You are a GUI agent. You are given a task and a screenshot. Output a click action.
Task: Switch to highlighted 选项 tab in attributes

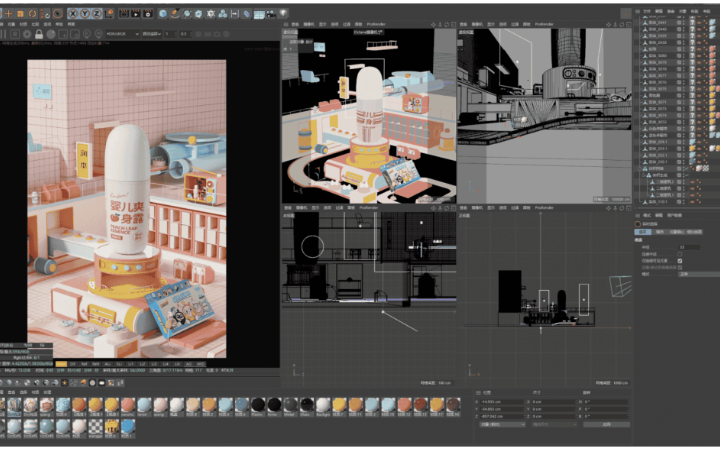[x=642, y=232]
